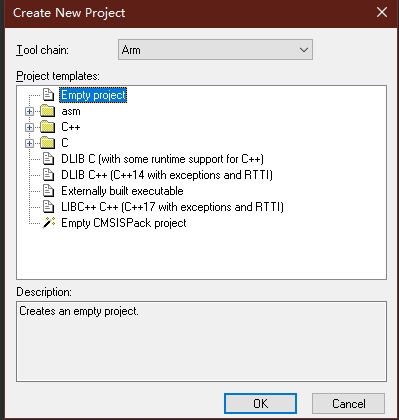Expand the C++ tree node
This screenshot has width=399, height=420.
point(29,127)
